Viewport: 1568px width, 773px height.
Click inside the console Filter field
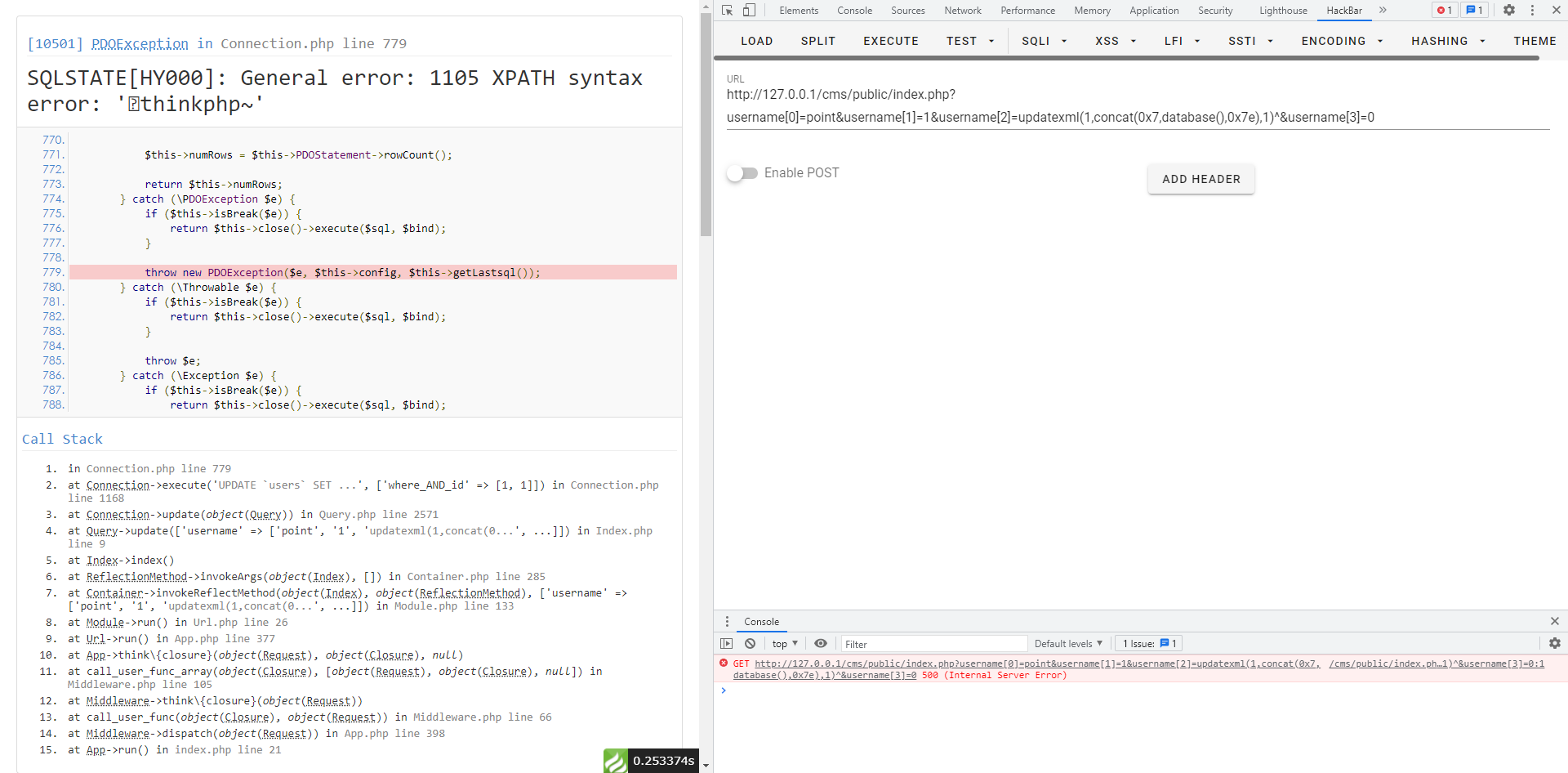pyautogui.click(x=933, y=643)
